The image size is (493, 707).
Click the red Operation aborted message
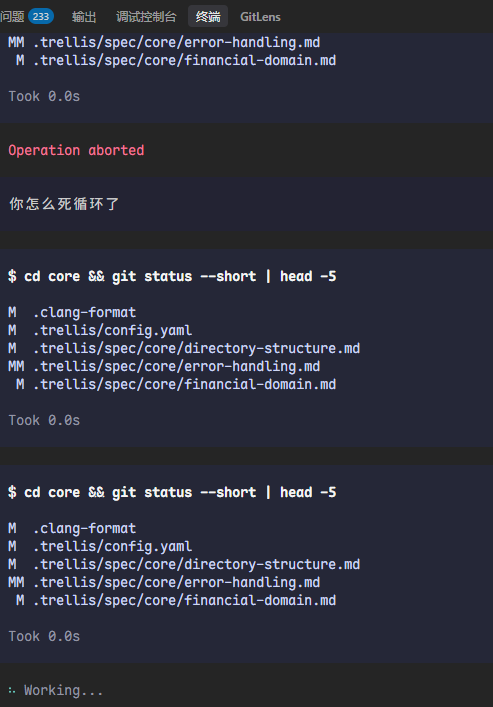coord(76,150)
